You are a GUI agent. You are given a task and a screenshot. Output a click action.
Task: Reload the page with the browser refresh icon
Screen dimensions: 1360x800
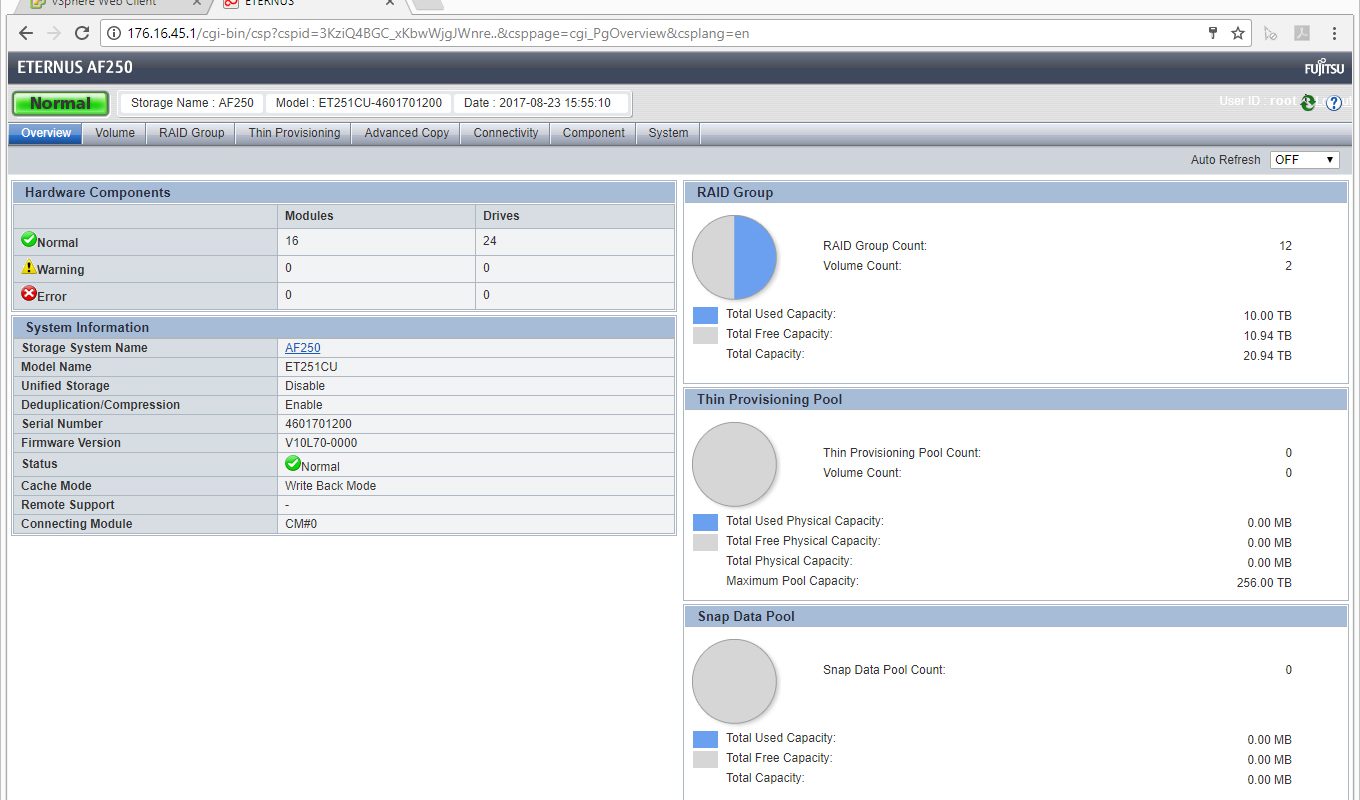[83, 33]
